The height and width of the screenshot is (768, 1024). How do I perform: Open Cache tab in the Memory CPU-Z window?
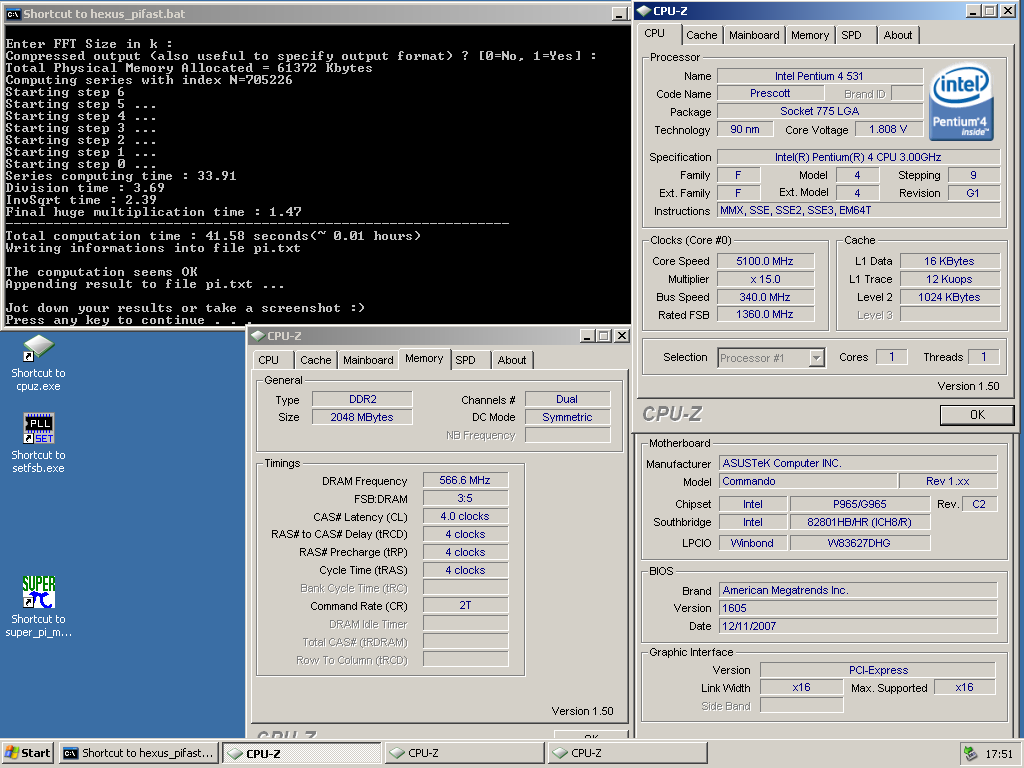point(316,360)
